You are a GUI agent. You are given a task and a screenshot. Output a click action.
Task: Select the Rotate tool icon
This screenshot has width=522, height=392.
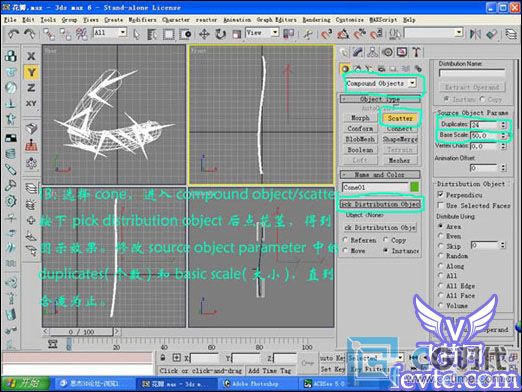tap(220, 34)
